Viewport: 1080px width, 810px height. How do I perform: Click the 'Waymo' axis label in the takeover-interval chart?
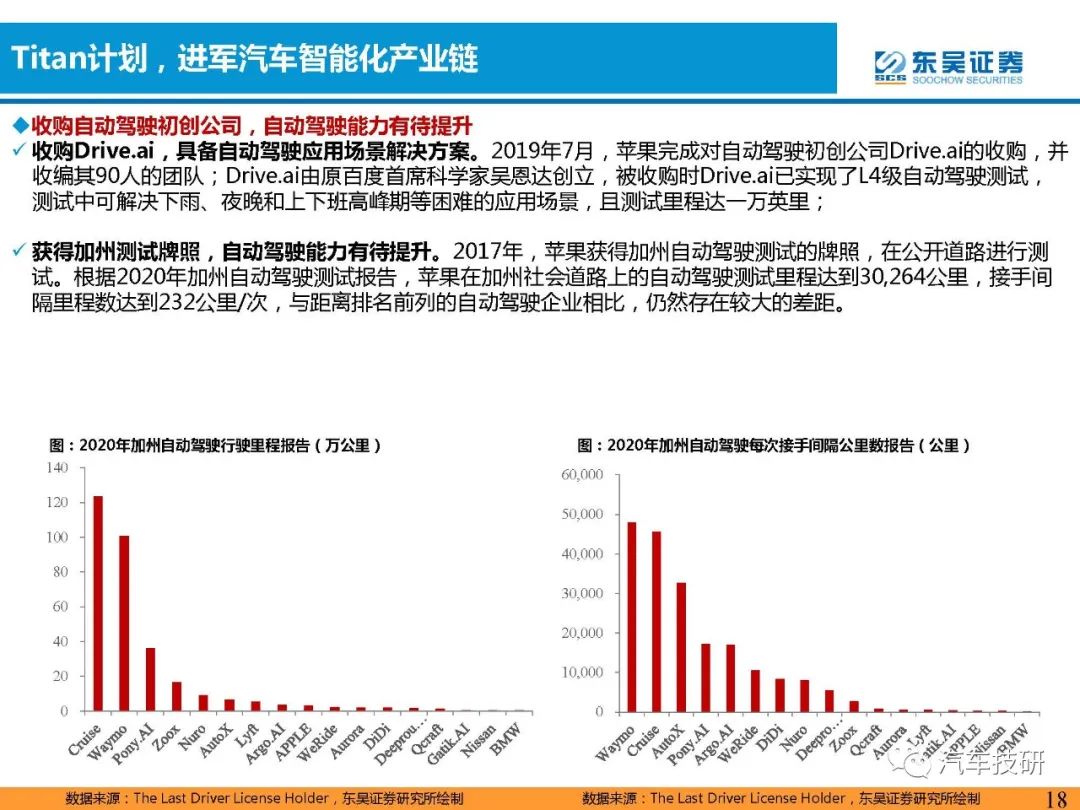tap(615, 742)
